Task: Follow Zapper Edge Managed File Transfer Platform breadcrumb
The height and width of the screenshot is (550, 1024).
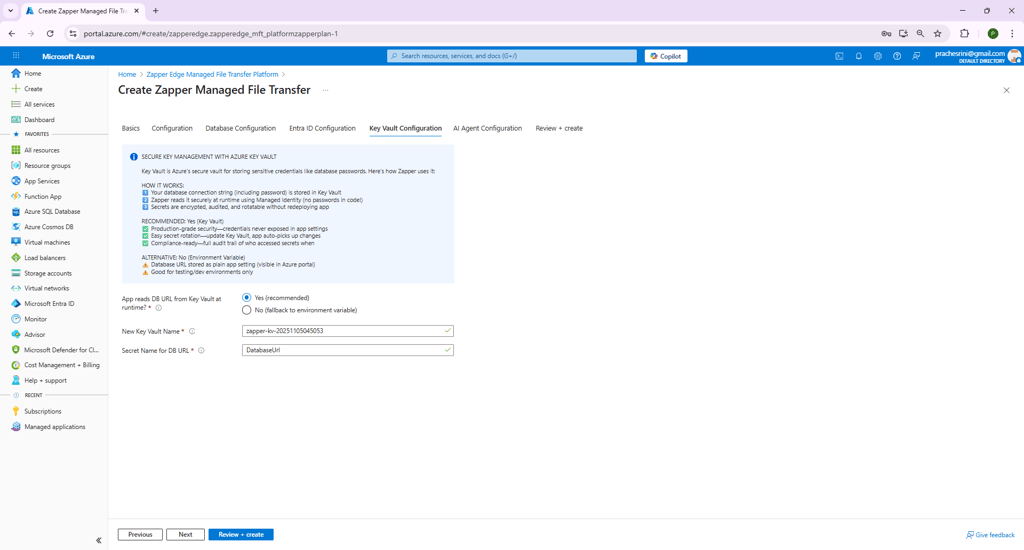Action: tap(212, 74)
